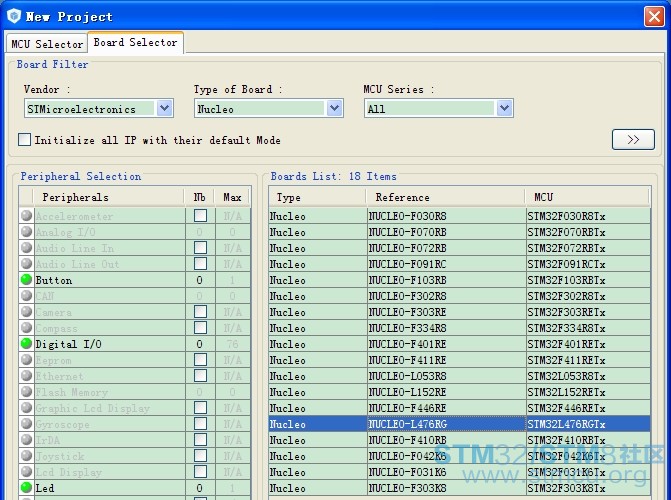The height and width of the screenshot is (500, 671).
Task: Click the gray status dot beside Audio Line Out
Action: pos(27,263)
